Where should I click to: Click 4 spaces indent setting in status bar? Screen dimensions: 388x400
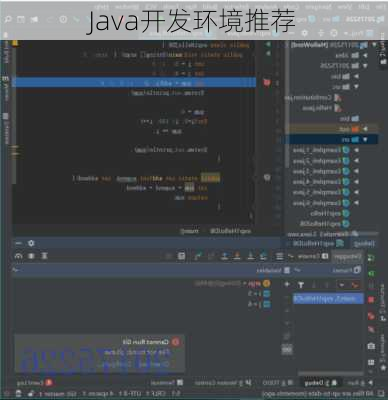[x=98, y=394]
